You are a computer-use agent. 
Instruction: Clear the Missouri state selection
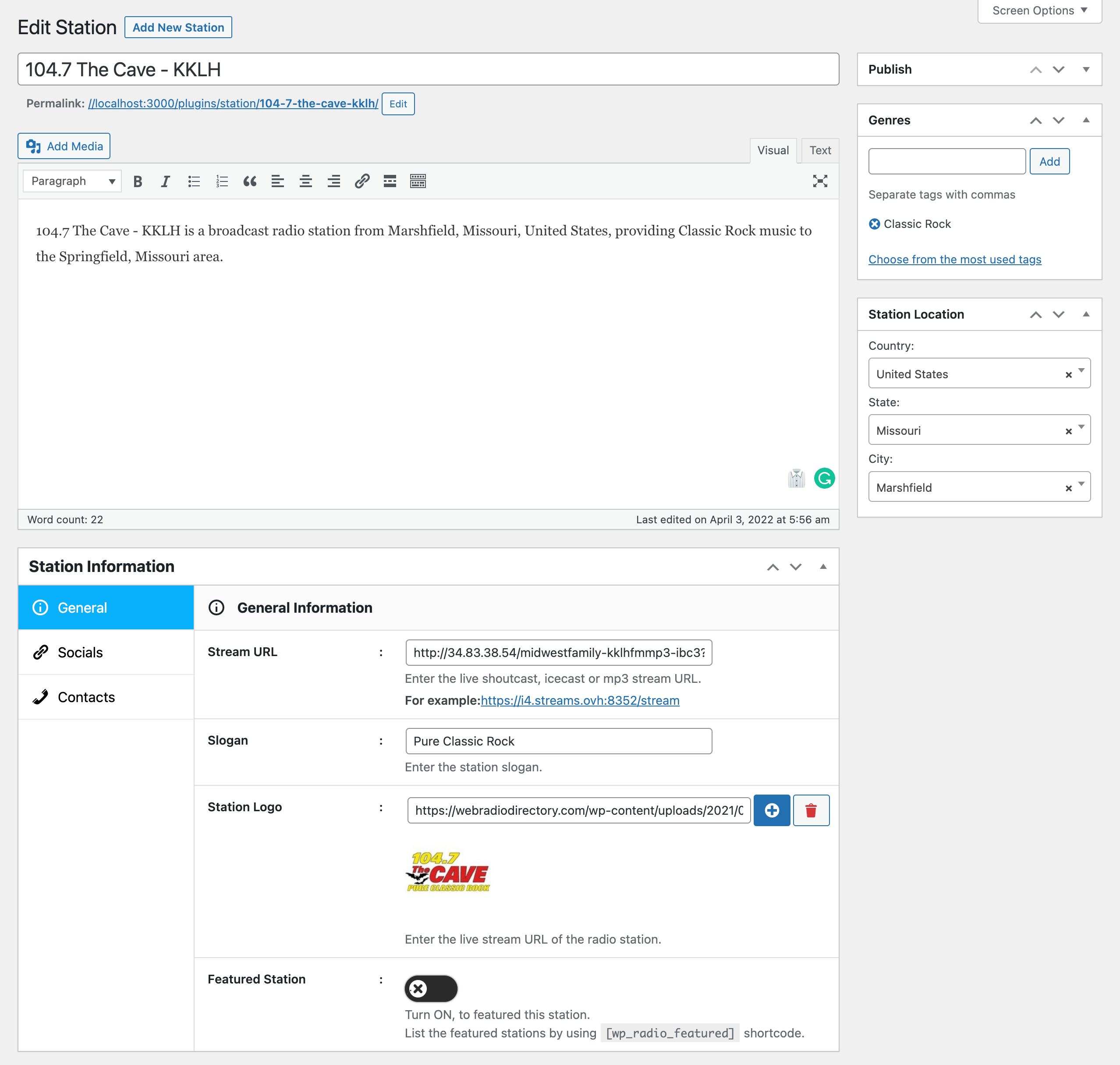pos(1068,431)
